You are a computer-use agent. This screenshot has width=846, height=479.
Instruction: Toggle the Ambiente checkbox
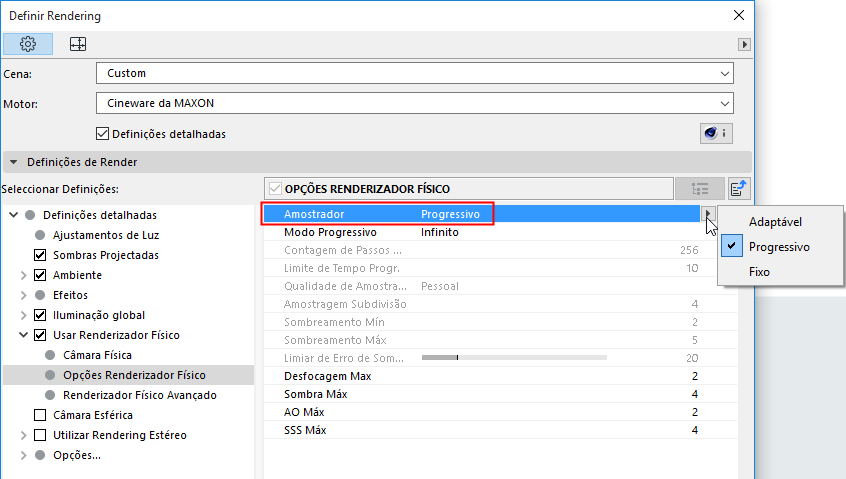click(x=40, y=275)
